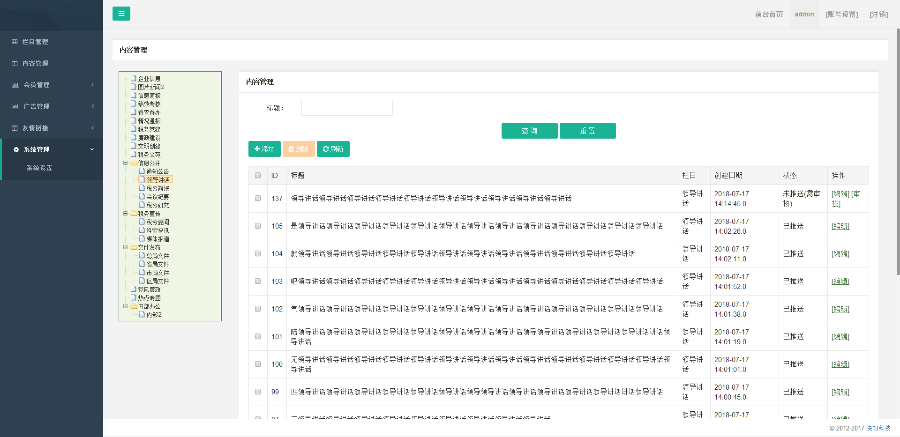Click the 查询 search button
The image size is (900, 437).
[x=529, y=130]
